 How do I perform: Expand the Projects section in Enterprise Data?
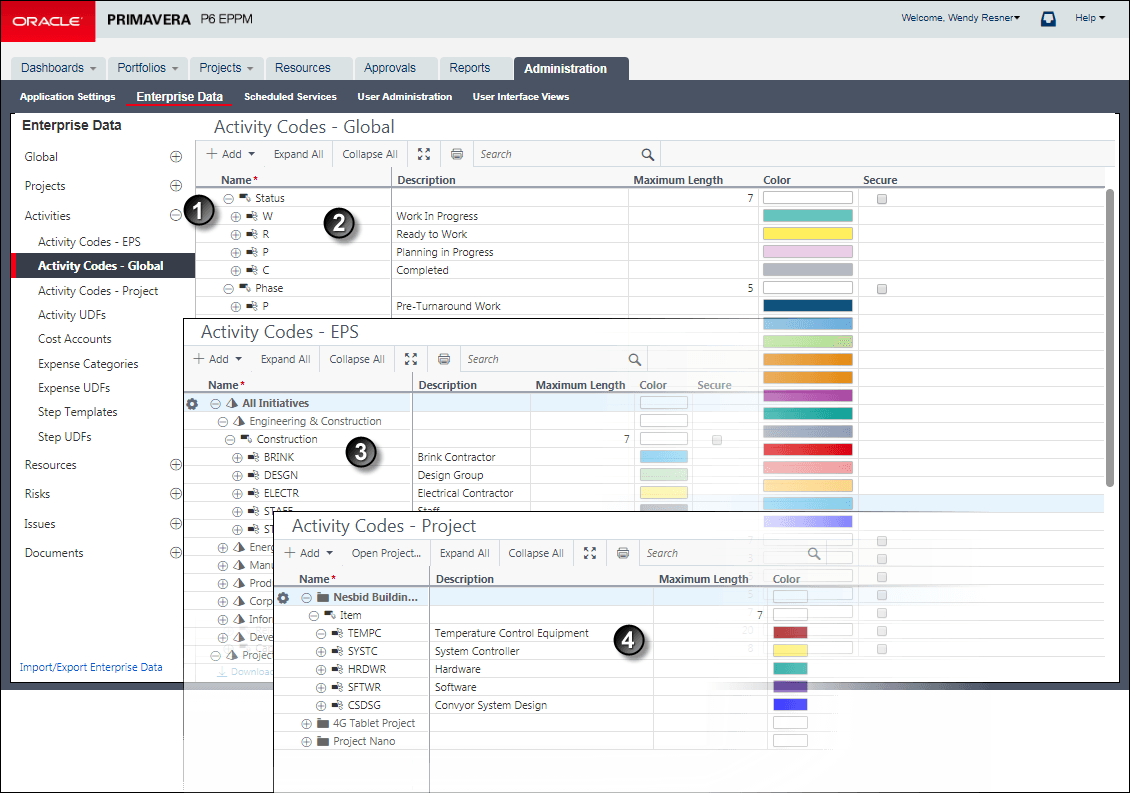point(176,185)
